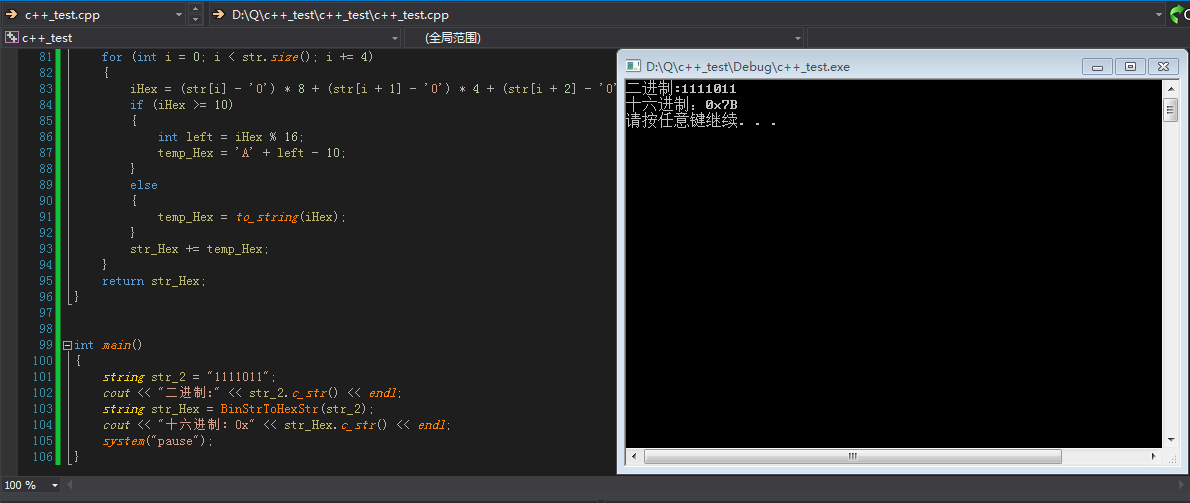Screen dimensions: 1190x503
Task: Click console vertical scrollbar down arrow
Action: point(1170,441)
